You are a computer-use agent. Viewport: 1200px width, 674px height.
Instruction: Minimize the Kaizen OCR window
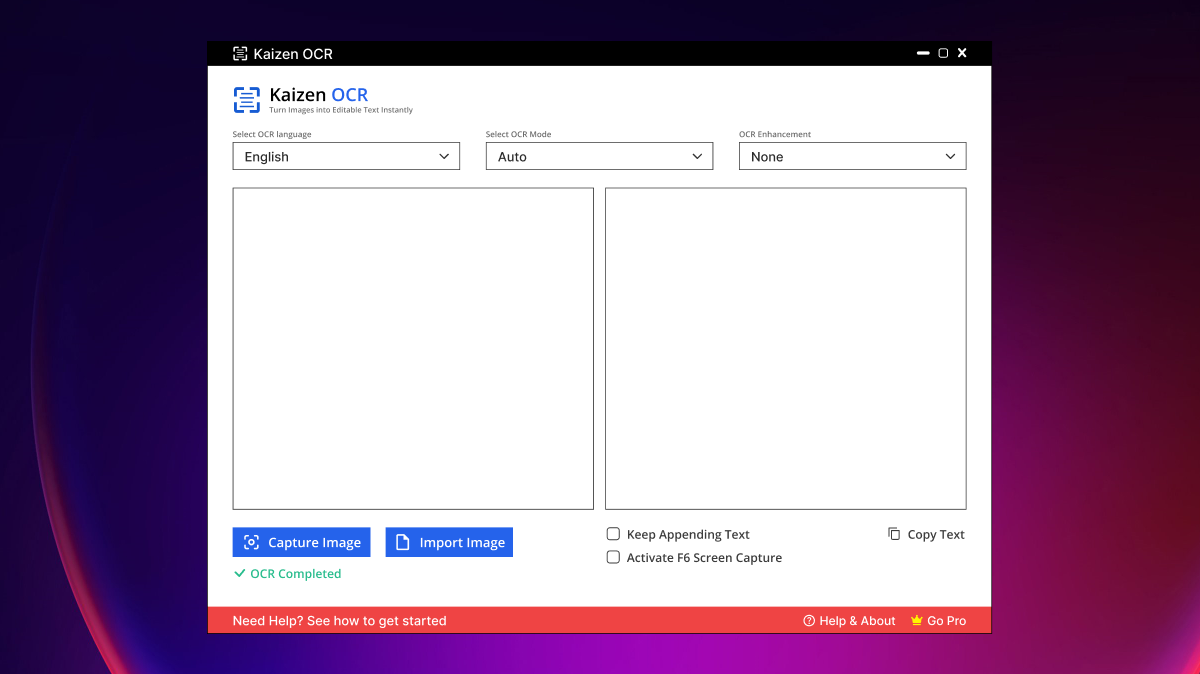click(923, 54)
